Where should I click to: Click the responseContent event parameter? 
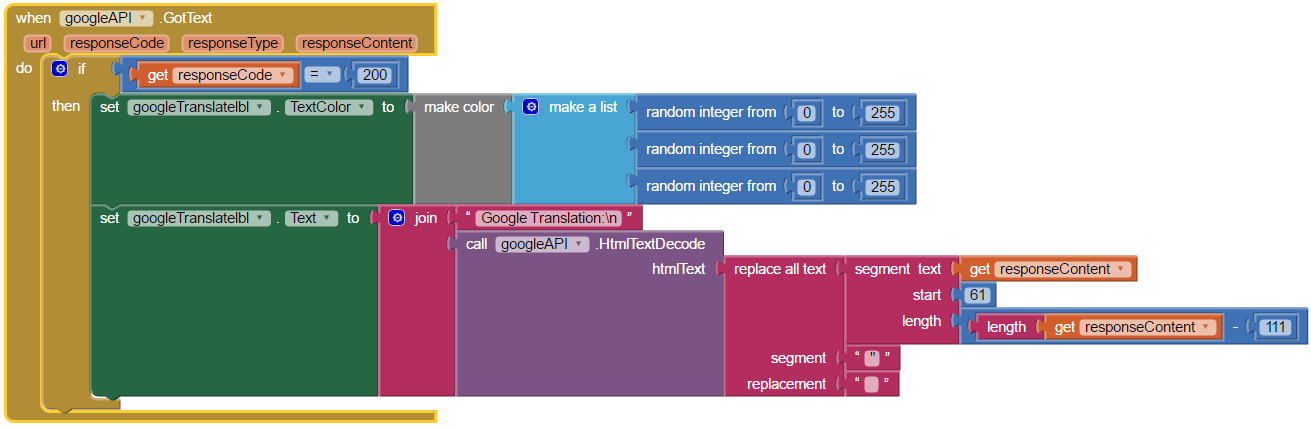pos(357,43)
